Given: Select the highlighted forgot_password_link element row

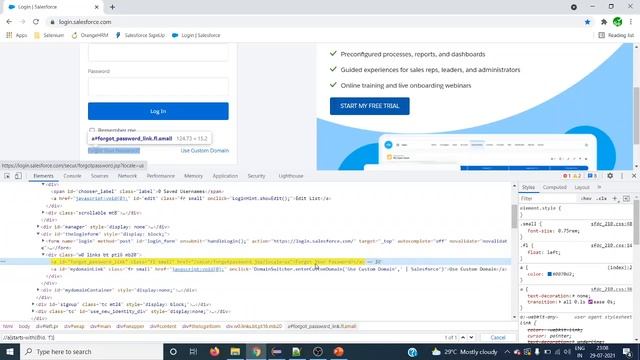Looking at the screenshot, I should (x=255, y=262).
